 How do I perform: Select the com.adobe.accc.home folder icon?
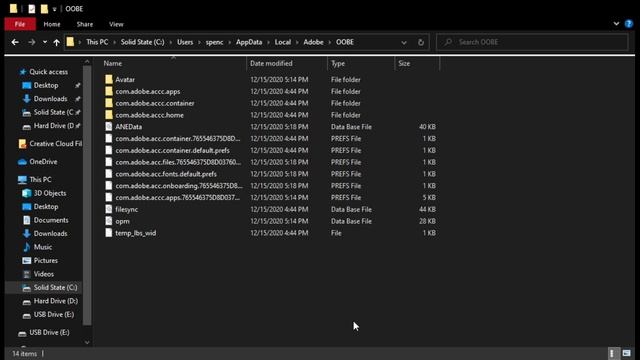click(x=109, y=115)
